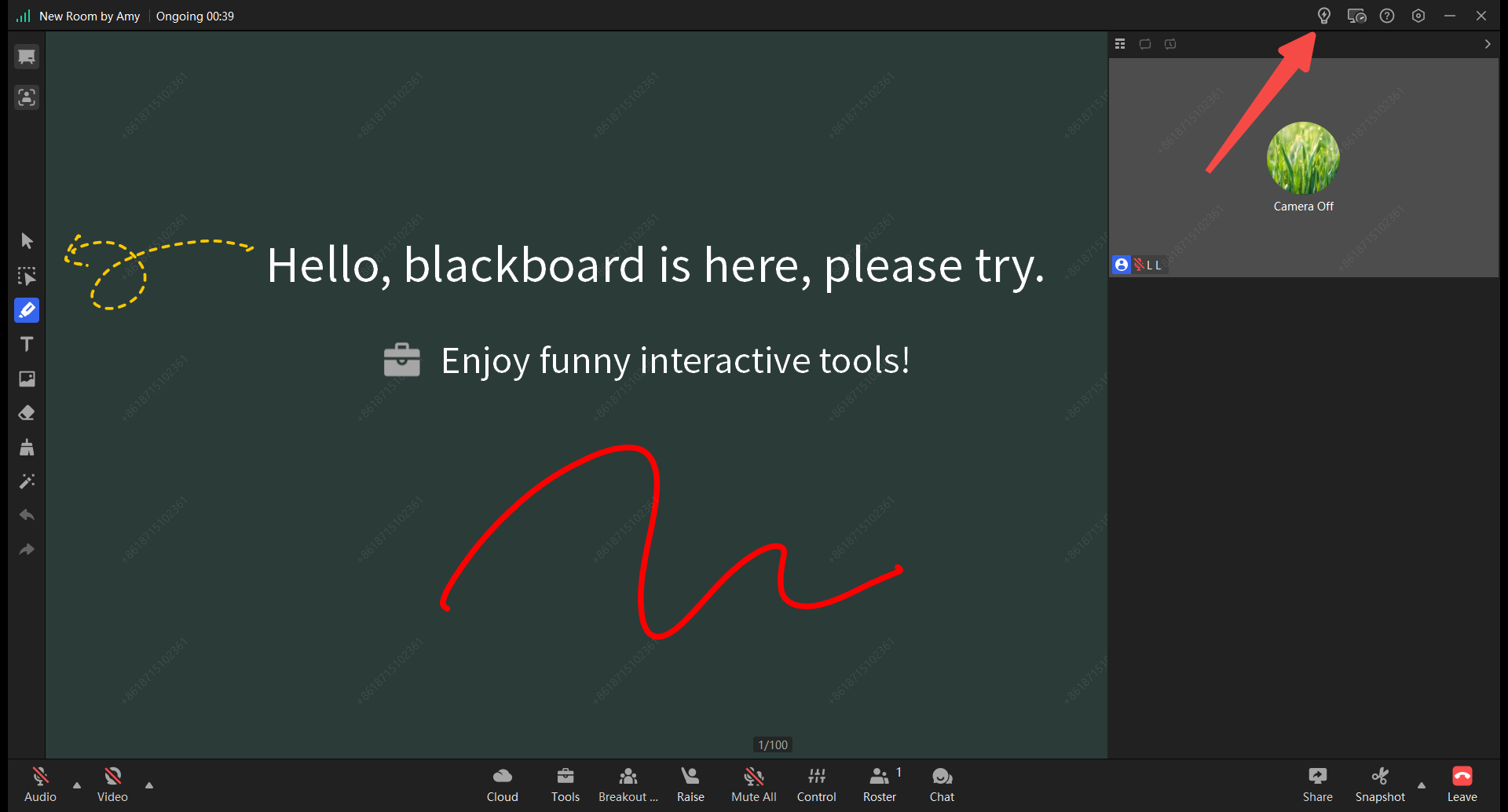Toggle the Raise hand control

pyautogui.click(x=690, y=785)
